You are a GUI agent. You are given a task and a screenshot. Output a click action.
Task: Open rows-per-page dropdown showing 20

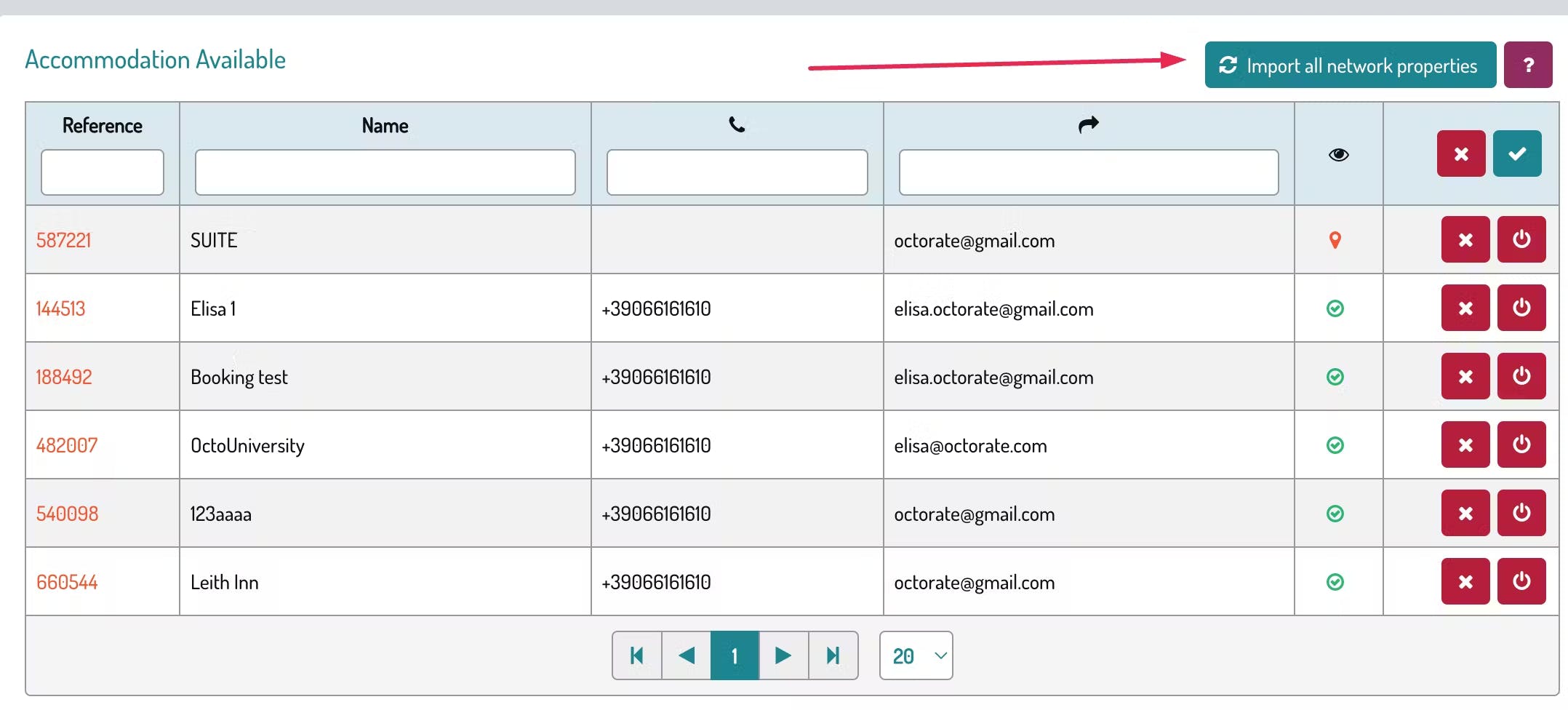(x=916, y=655)
